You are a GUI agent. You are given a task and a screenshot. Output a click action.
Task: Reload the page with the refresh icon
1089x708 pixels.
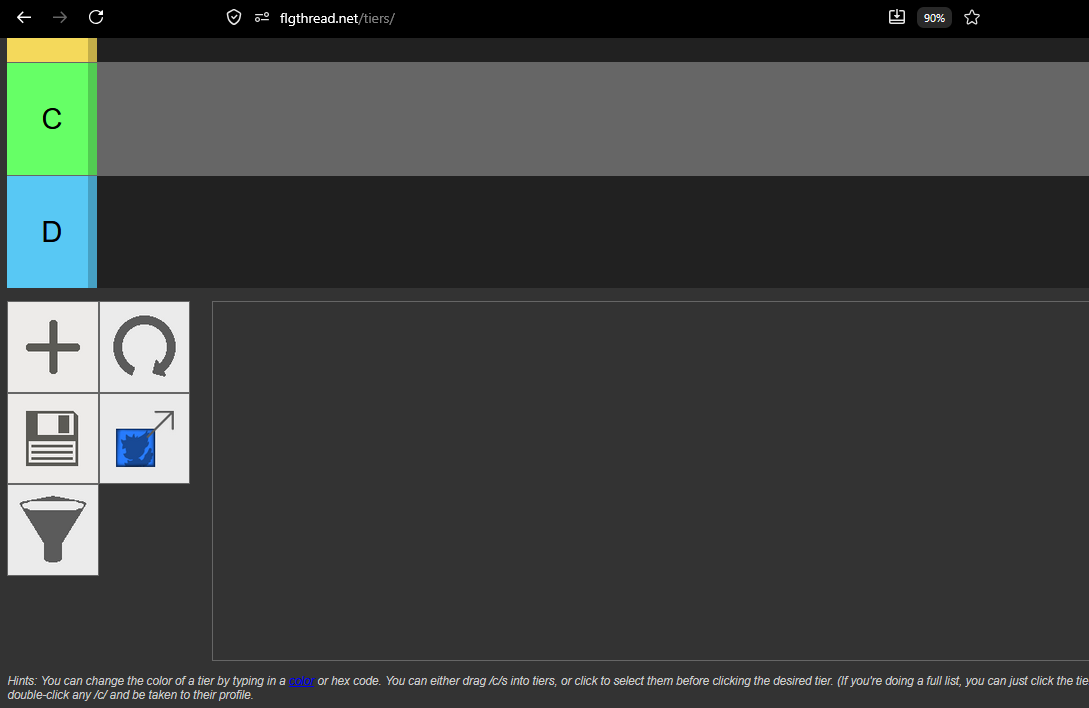pyautogui.click(x=96, y=17)
